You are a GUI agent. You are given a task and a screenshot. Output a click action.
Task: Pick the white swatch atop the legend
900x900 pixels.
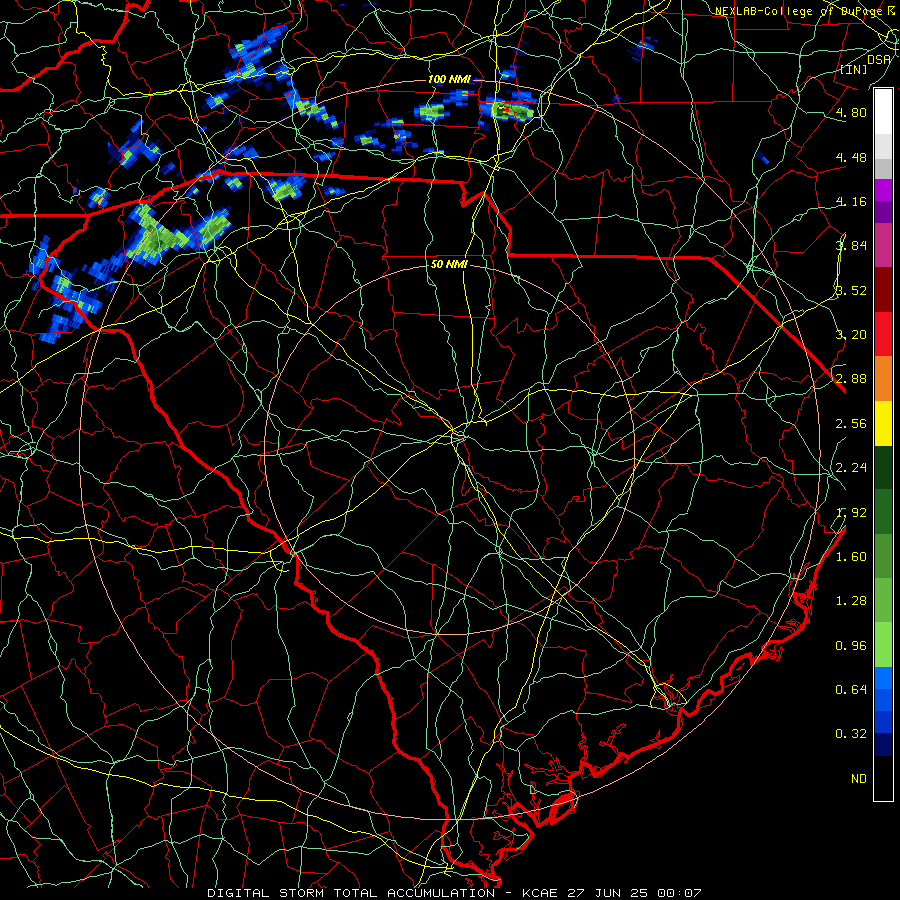(883, 112)
